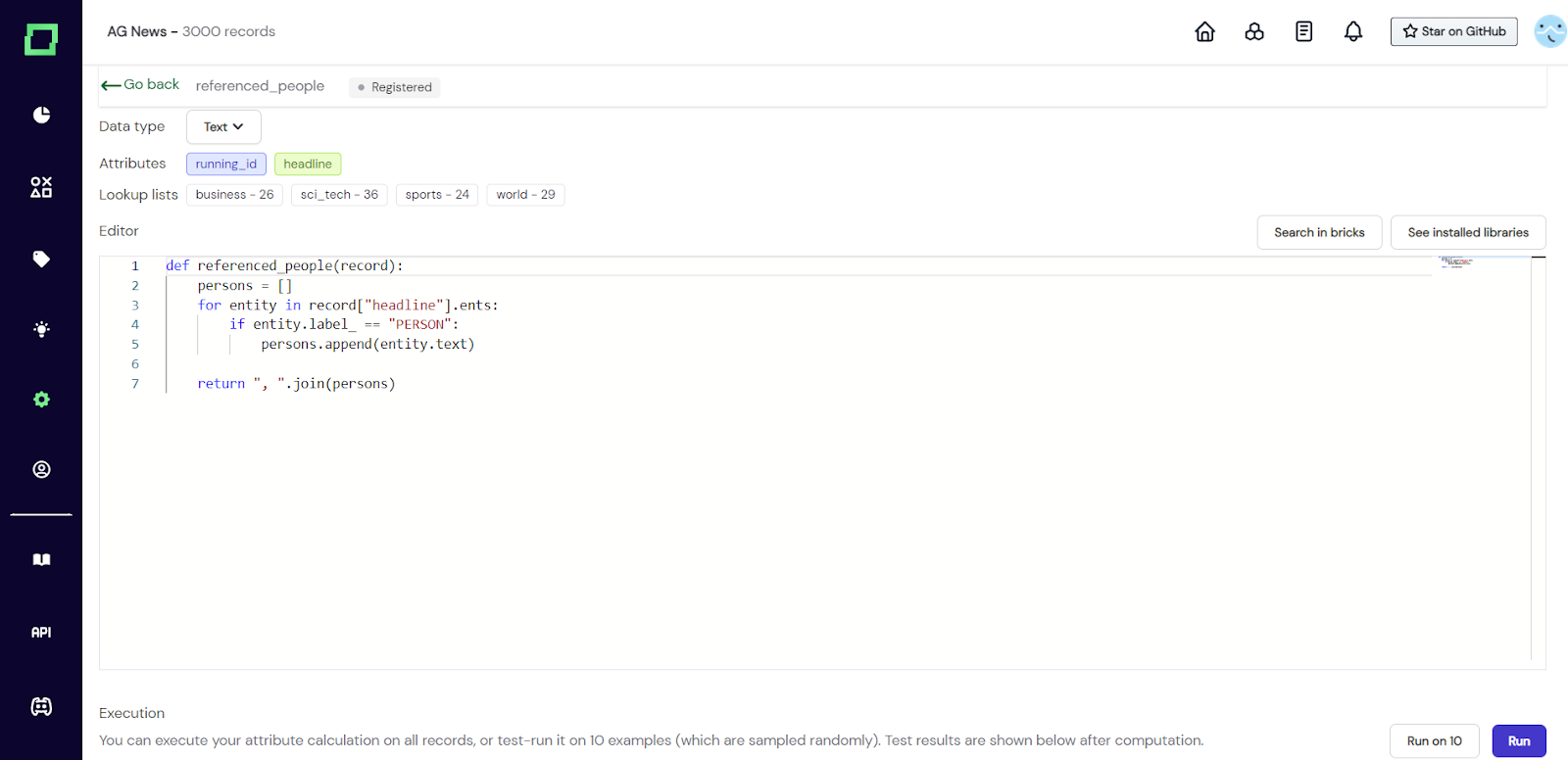
Task: Star the project on GitHub
Action: pyautogui.click(x=1454, y=31)
